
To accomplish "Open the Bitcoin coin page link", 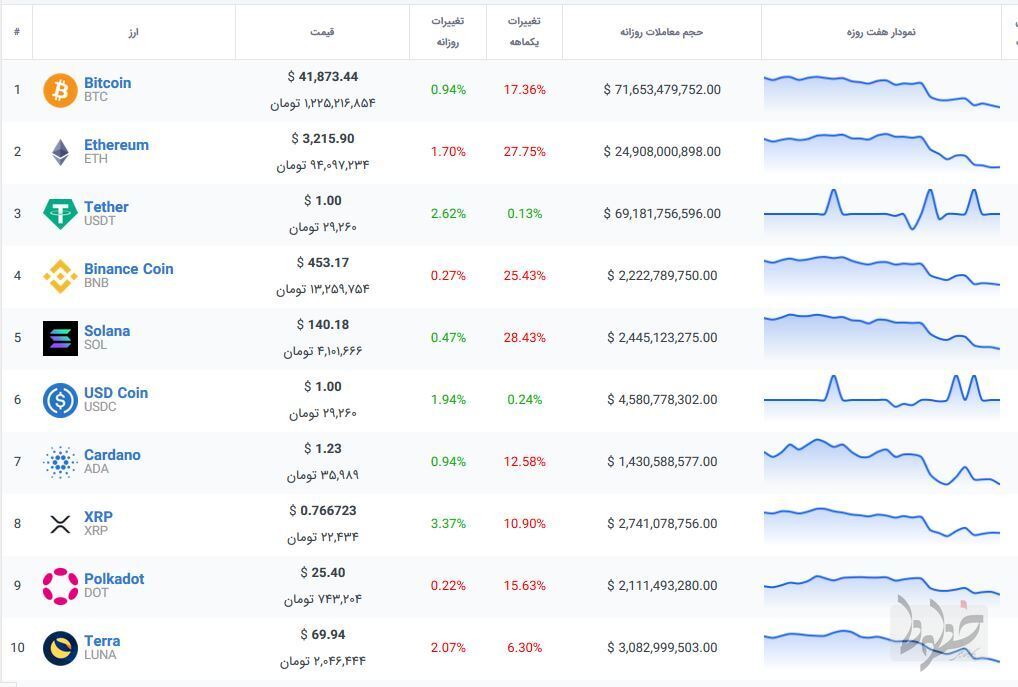I will [x=108, y=82].
